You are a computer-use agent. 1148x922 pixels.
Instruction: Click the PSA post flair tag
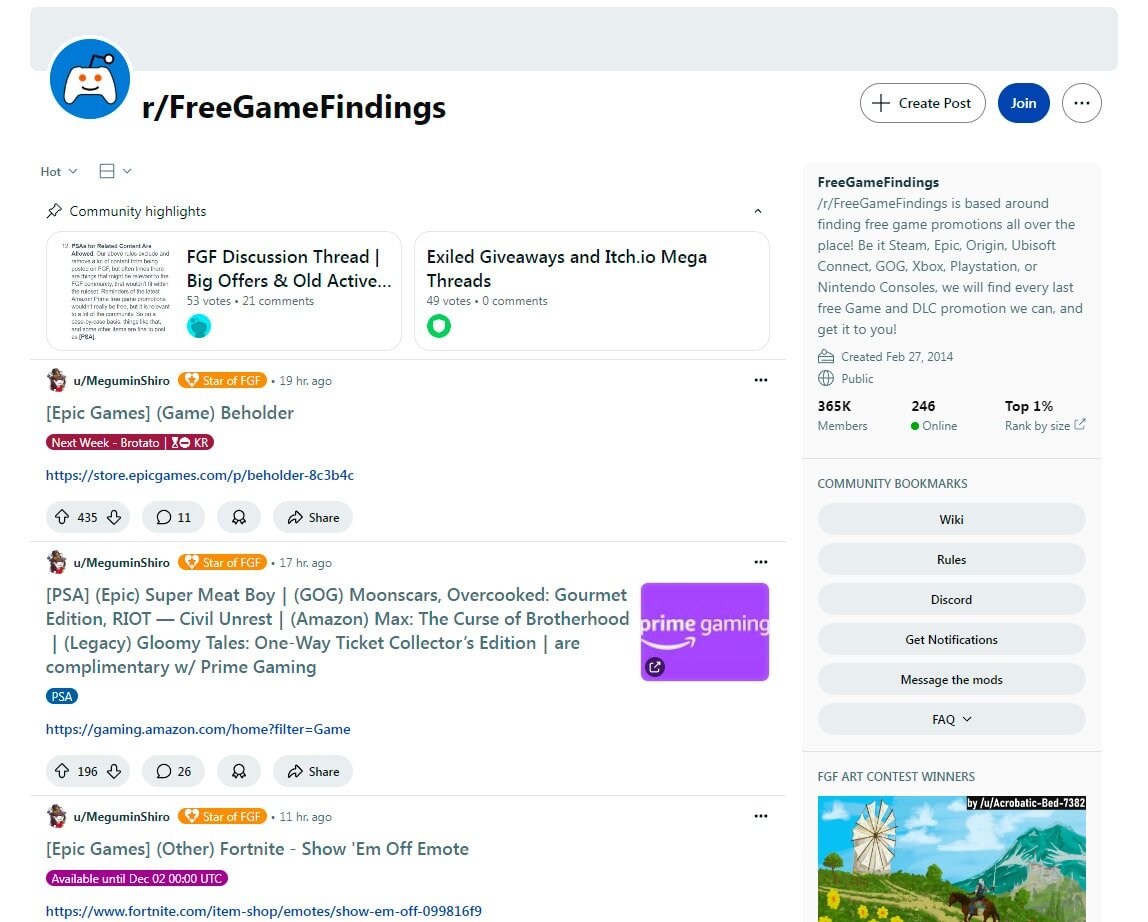click(x=61, y=696)
